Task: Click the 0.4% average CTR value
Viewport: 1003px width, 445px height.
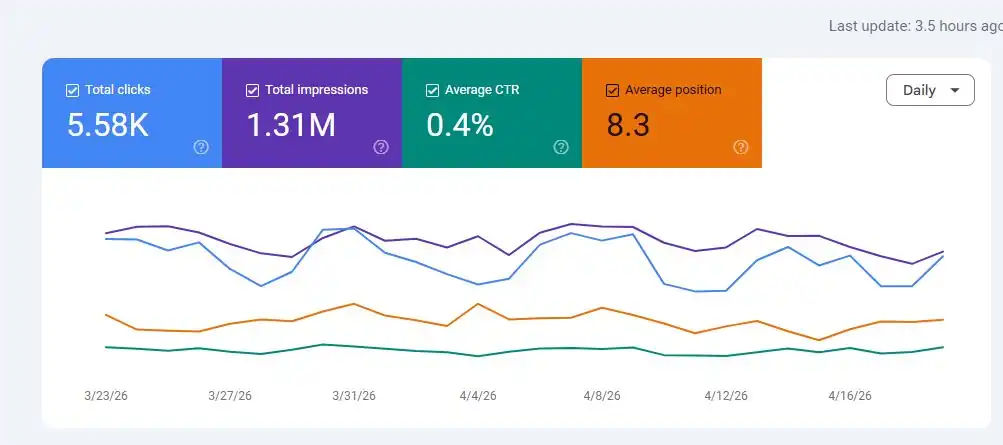Action: click(x=460, y=125)
